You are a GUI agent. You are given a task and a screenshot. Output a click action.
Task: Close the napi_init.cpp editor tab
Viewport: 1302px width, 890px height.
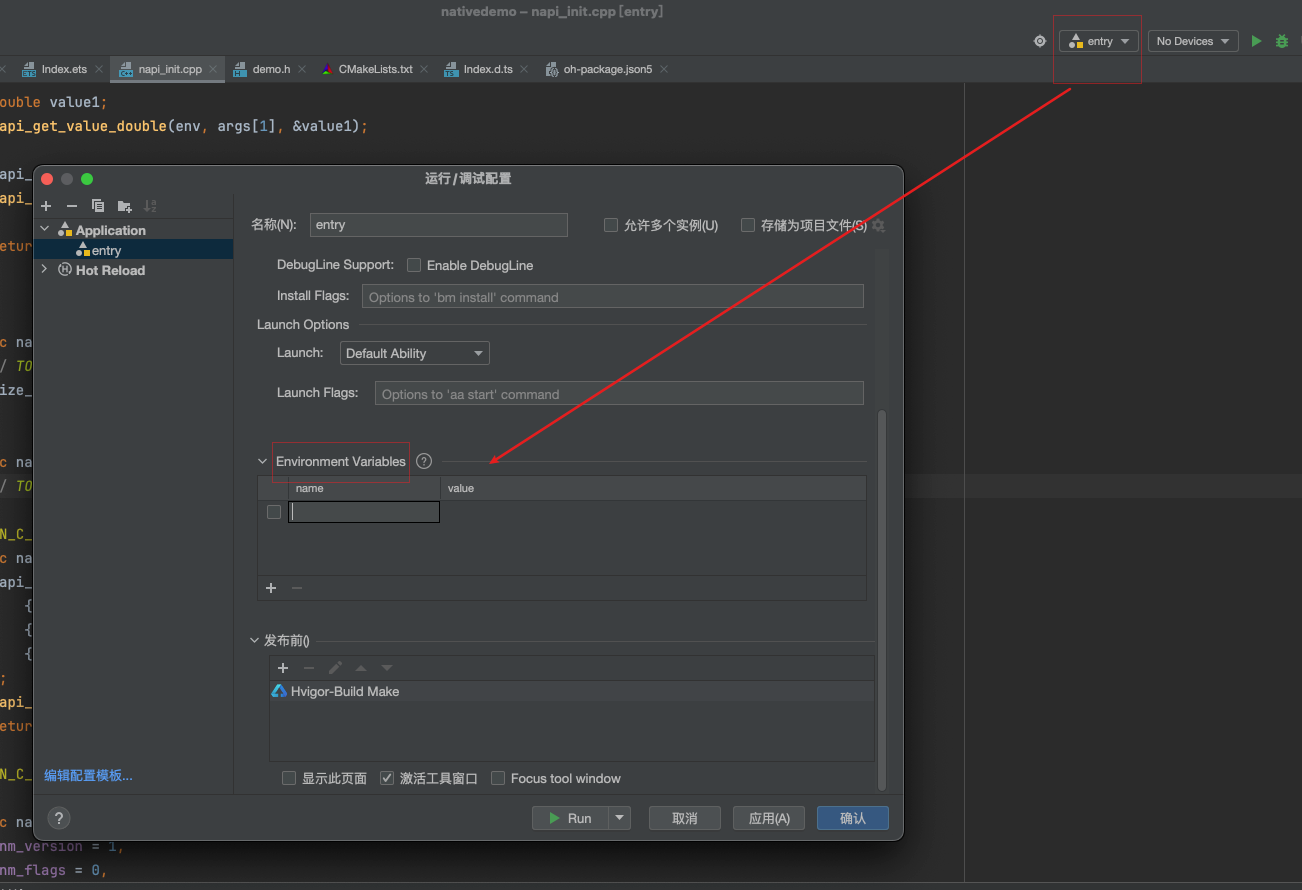(214, 69)
